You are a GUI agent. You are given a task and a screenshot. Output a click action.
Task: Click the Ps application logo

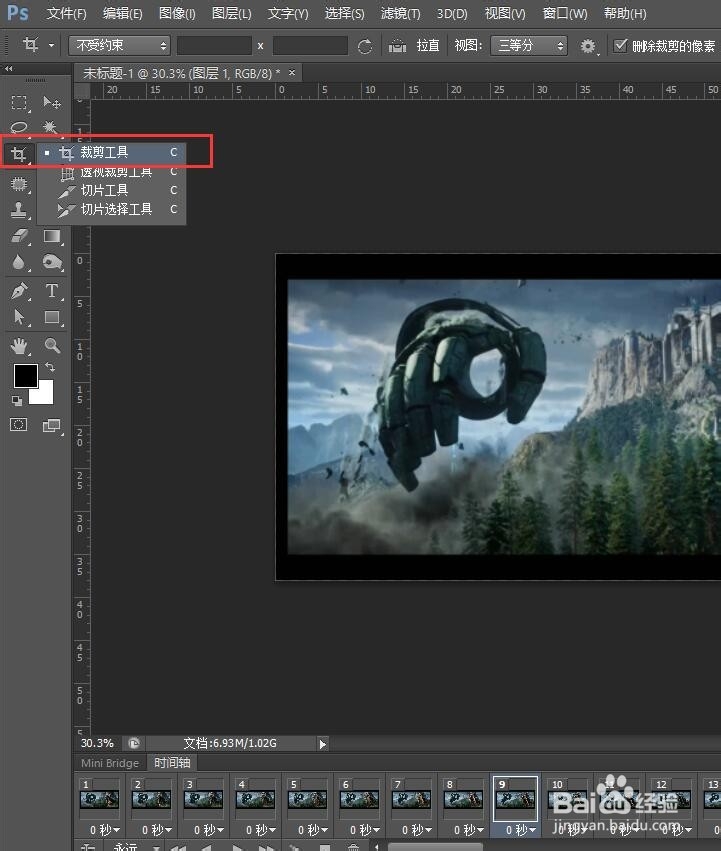point(17,12)
